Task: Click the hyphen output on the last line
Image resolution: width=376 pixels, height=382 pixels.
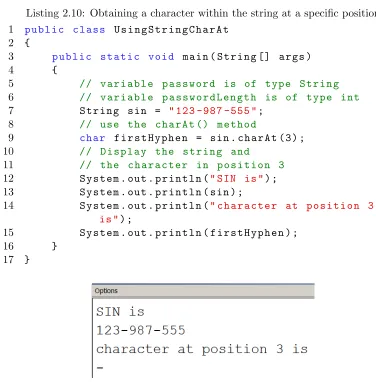Action: coord(100,368)
